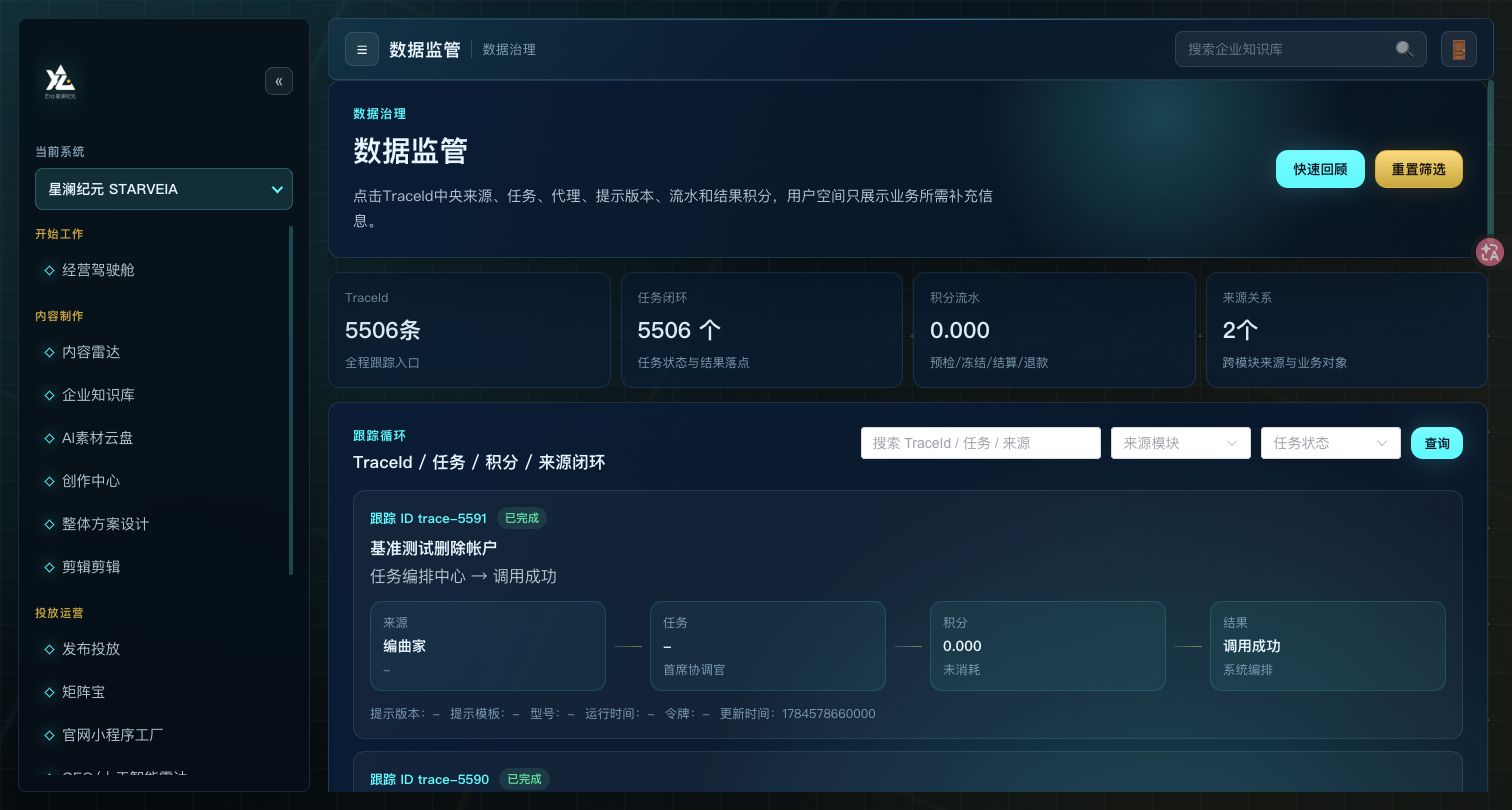Click the 结果 调用成功 step box
Viewport: 1512px width, 810px height.
click(x=1328, y=646)
